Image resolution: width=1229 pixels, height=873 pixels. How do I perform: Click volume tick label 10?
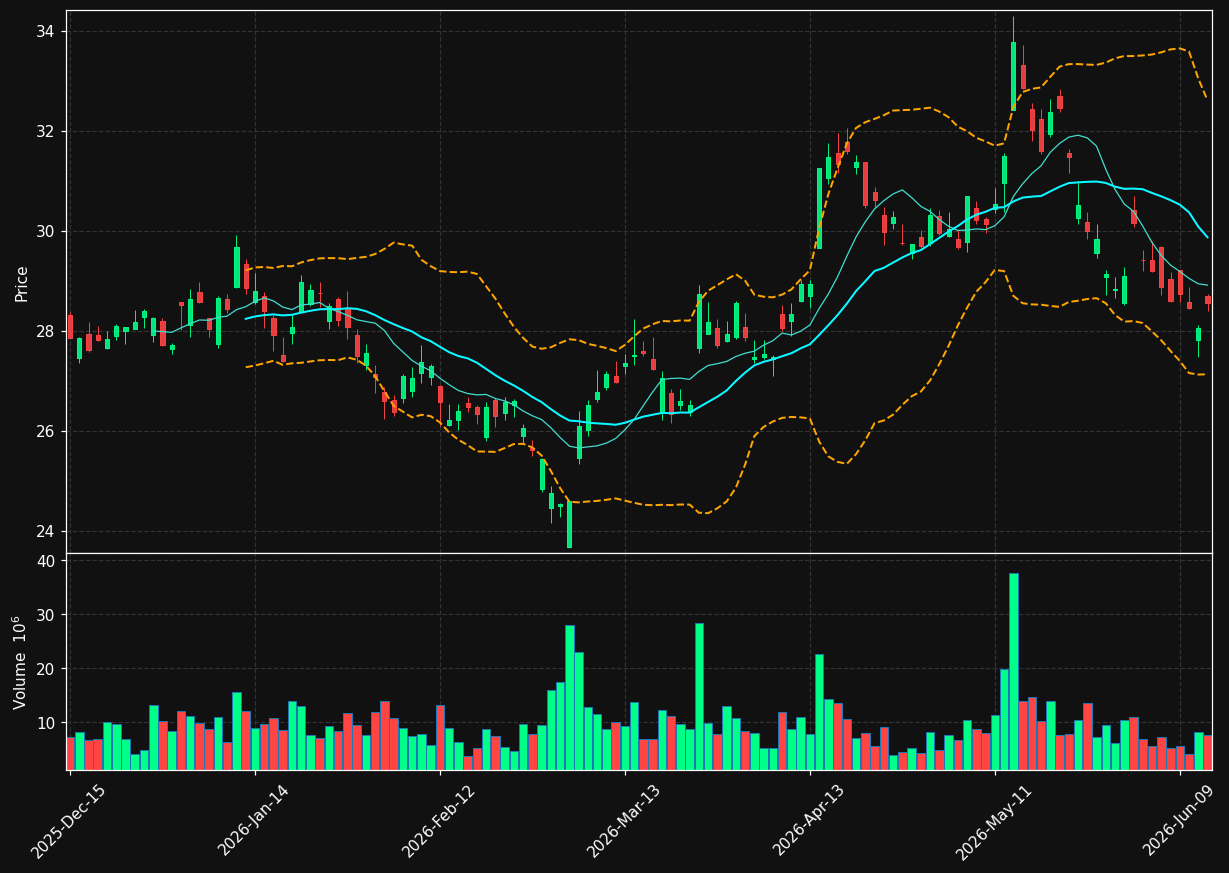(x=47, y=723)
